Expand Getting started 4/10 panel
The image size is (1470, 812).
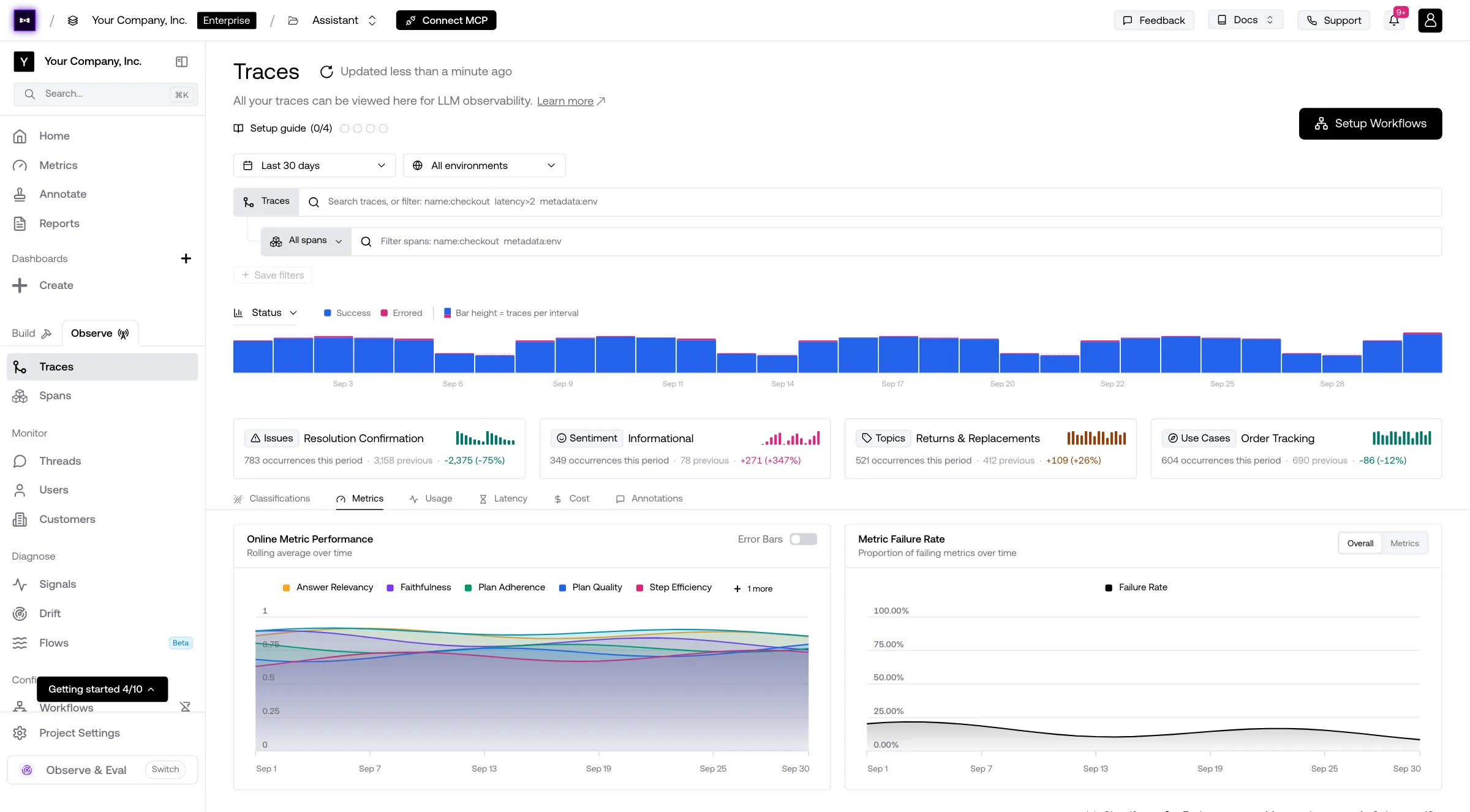click(x=102, y=689)
